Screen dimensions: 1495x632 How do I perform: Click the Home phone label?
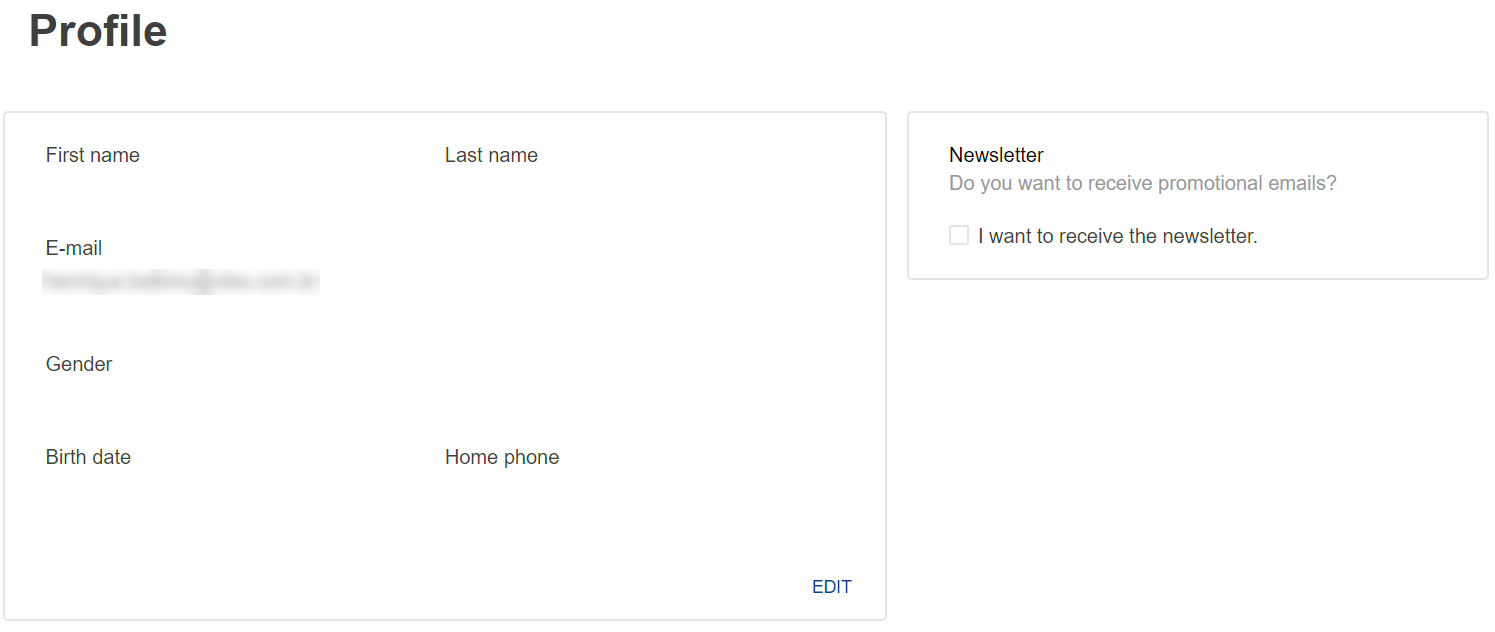(x=502, y=457)
